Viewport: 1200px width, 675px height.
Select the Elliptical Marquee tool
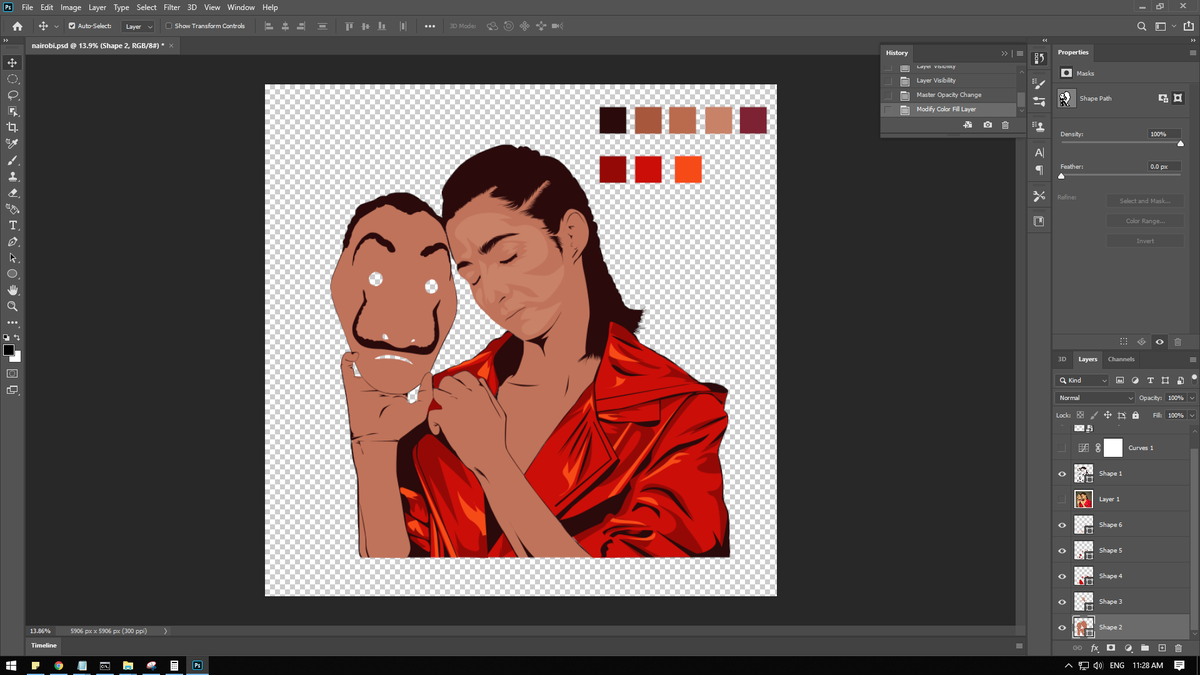tap(12, 78)
